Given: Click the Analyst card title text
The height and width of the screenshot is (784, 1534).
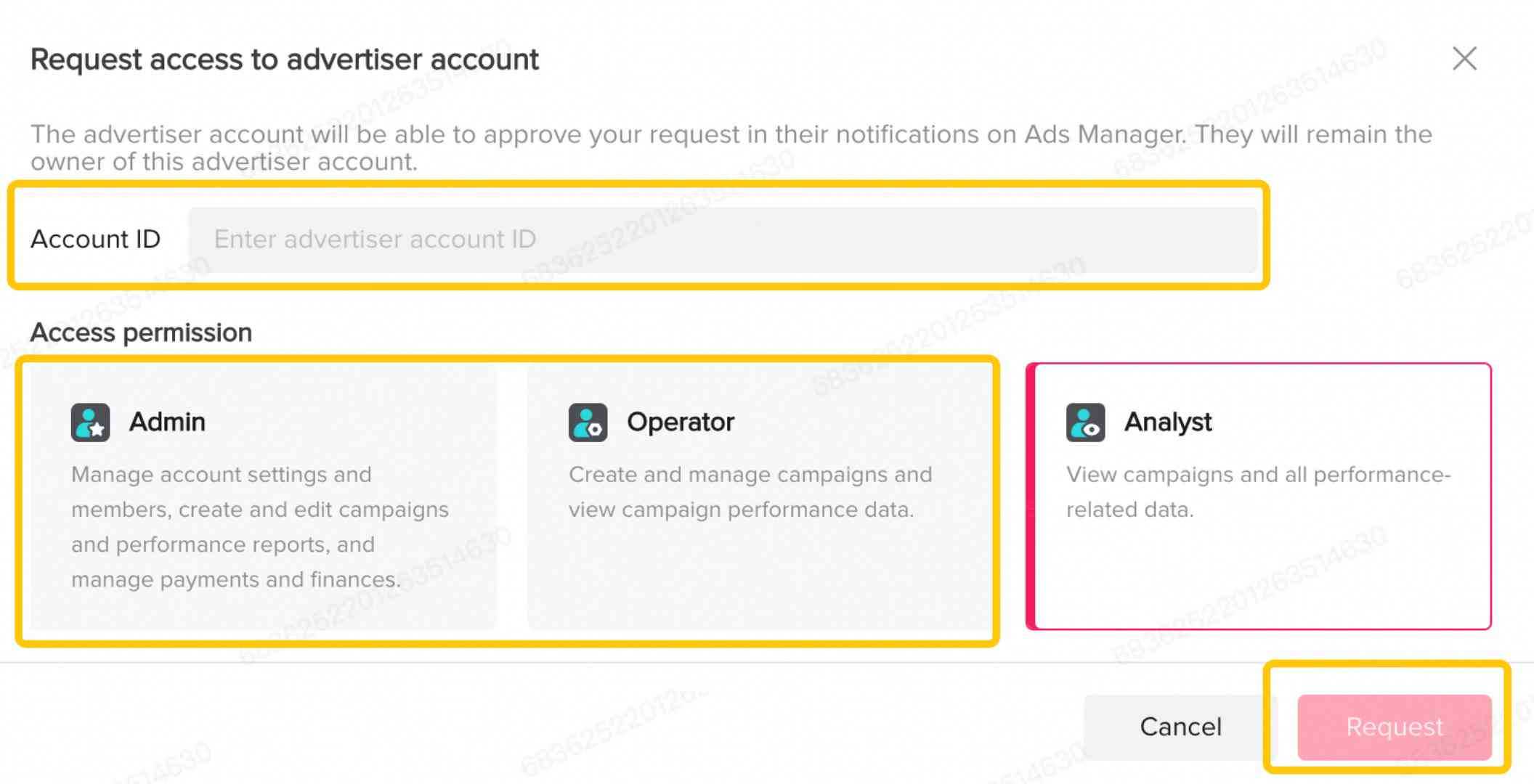Looking at the screenshot, I should (1168, 422).
